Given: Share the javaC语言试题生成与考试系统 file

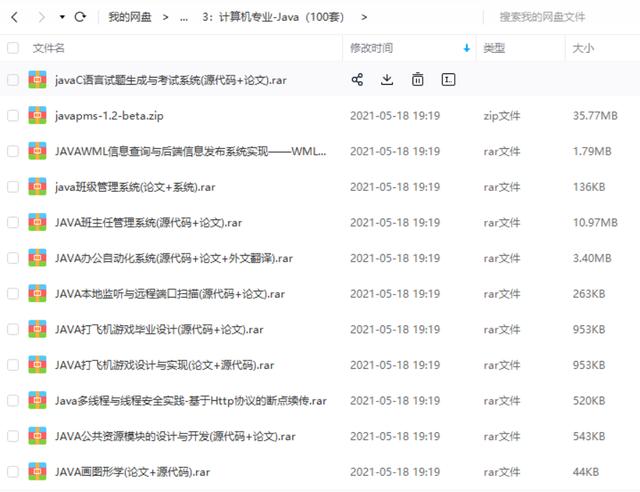Looking at the screenshot, I should [x=357, y=80].
